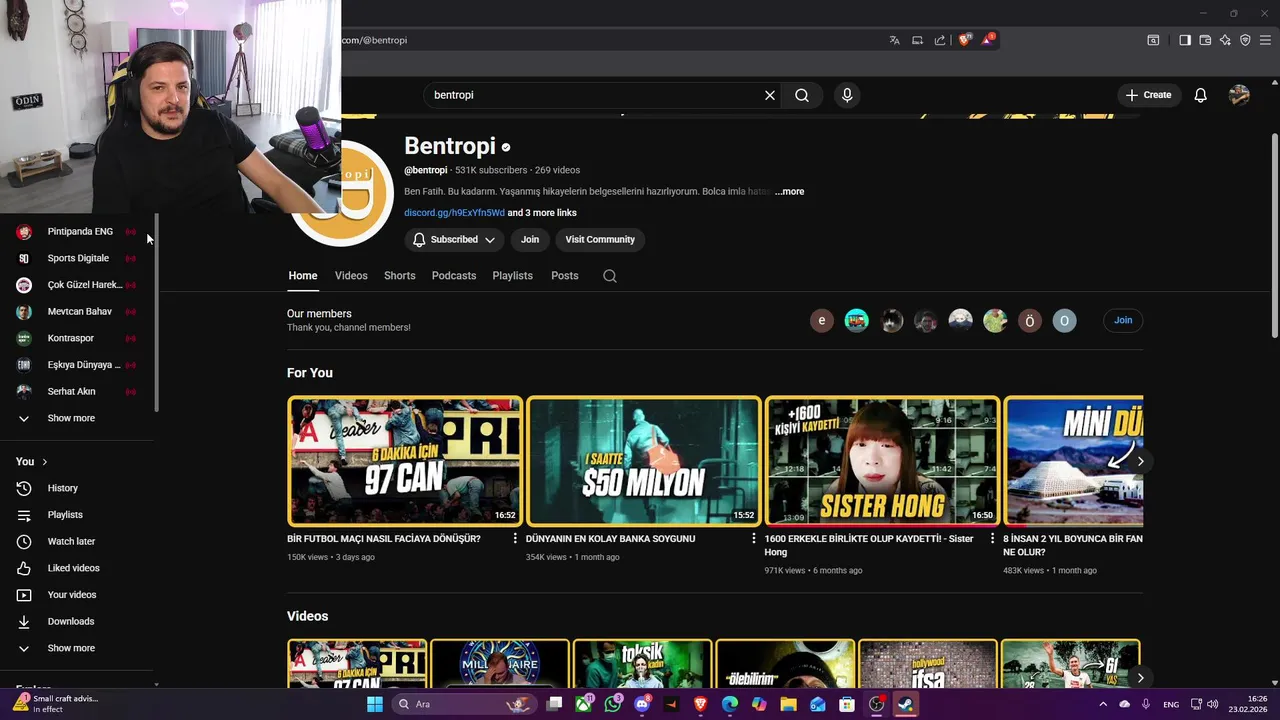
Task: Click Join button beside Subscribed
Action: point(530,240)
